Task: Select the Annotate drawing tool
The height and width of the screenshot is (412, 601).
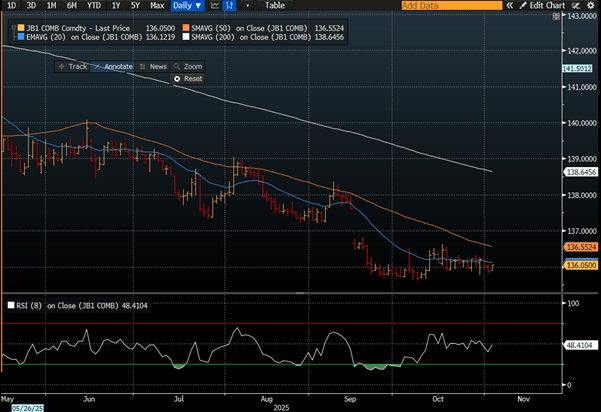Action: tap(113, 66)
